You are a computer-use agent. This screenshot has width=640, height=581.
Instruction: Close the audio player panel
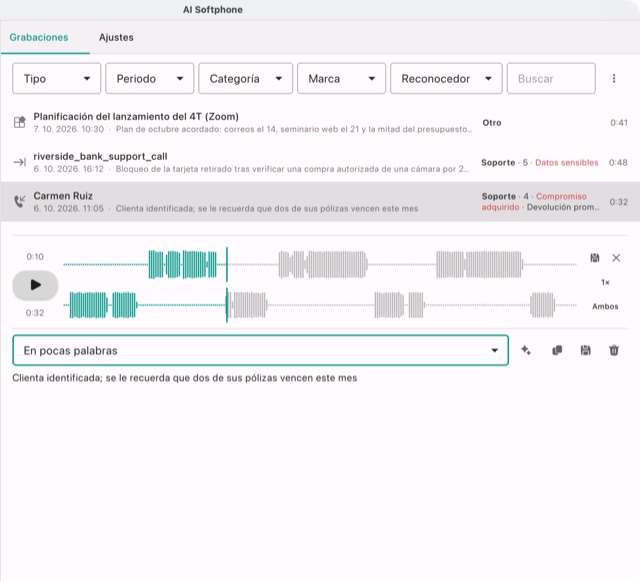pos(616,258)
